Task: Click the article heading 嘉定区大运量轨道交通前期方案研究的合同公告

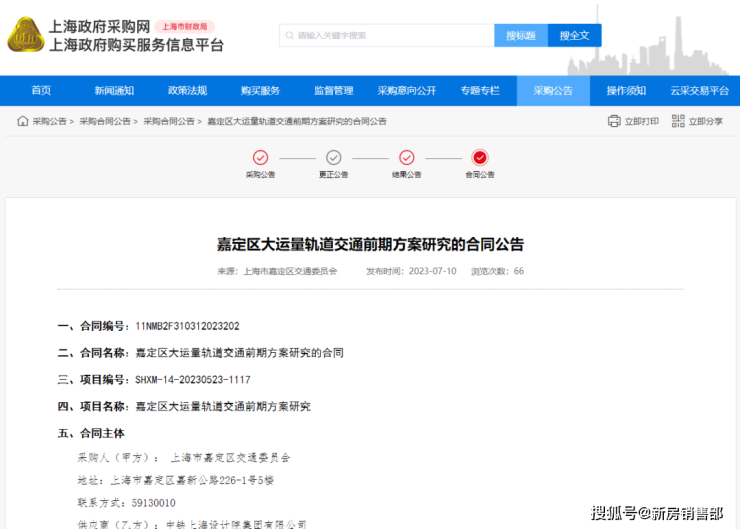Action: (x=370, y=244)
